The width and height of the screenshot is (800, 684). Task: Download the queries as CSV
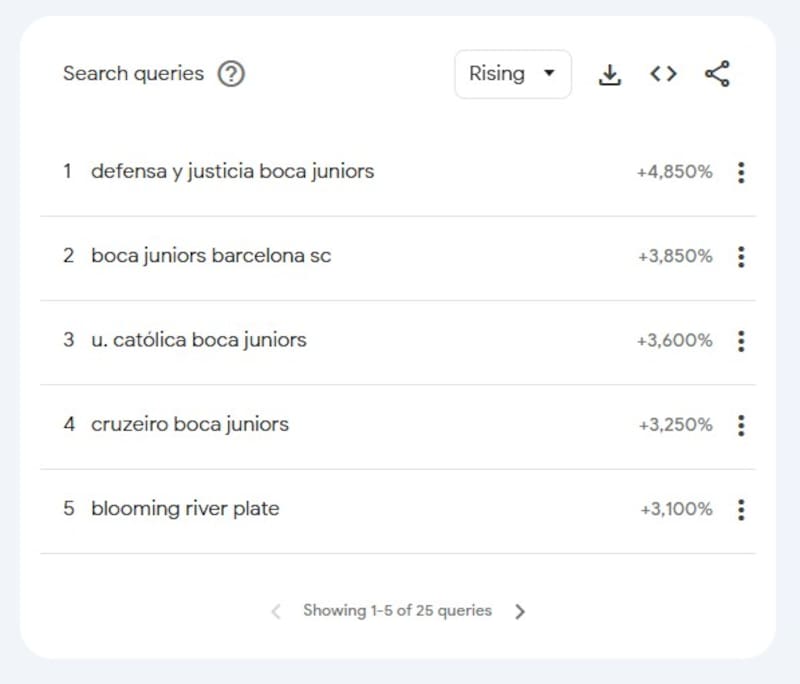610,74
